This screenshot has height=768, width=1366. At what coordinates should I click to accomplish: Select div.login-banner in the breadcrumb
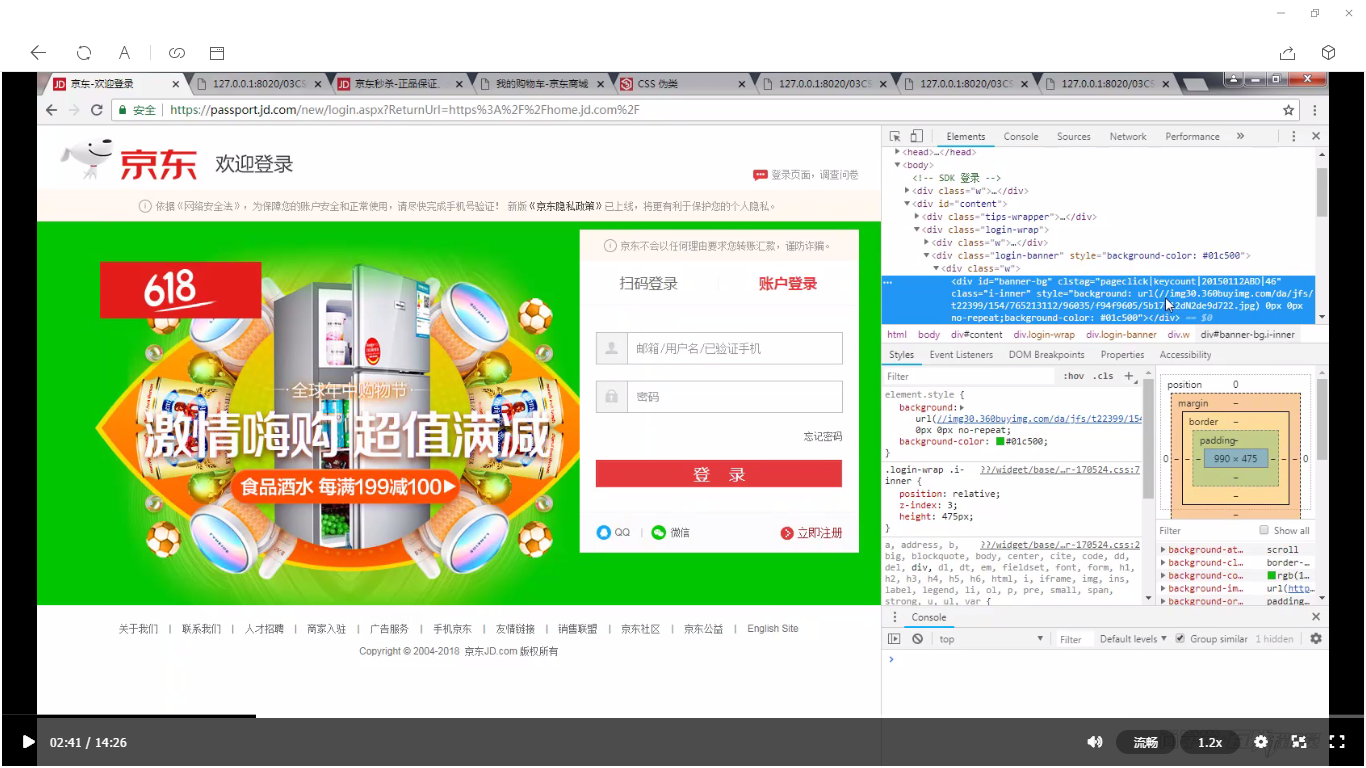pos(1122,335)
